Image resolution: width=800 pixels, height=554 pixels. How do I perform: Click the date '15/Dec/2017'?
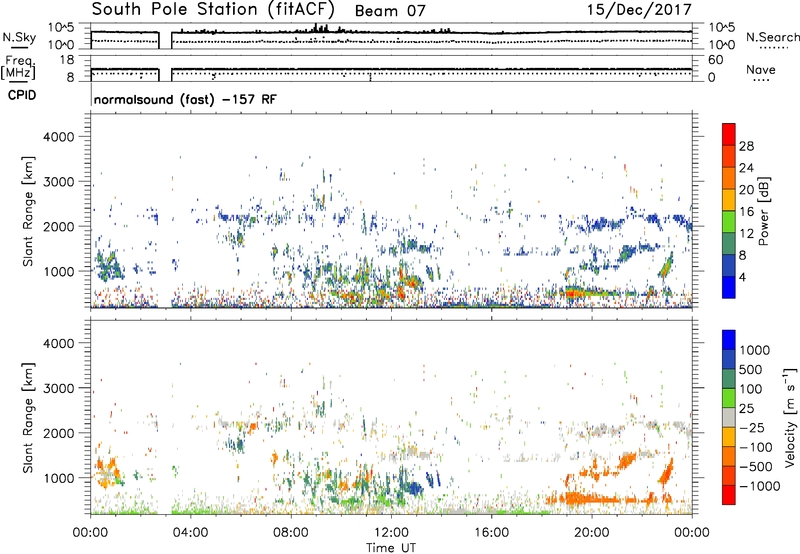tap(639, 9)
